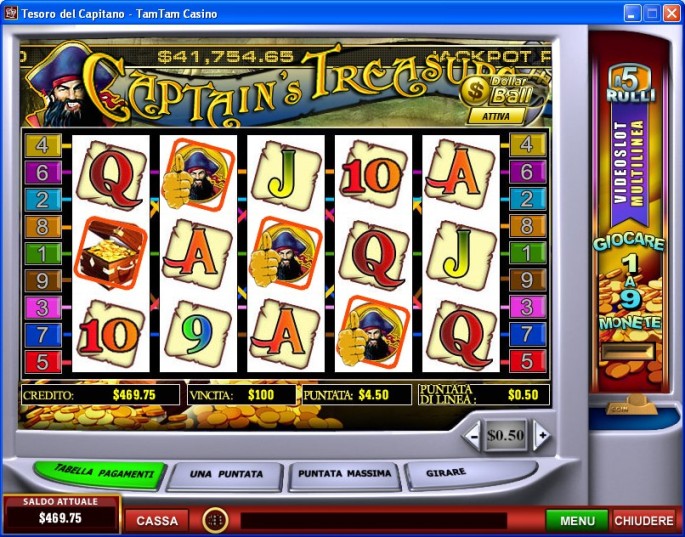
Task: Decrease line bet with minus arrow
Action: (473, 435)
